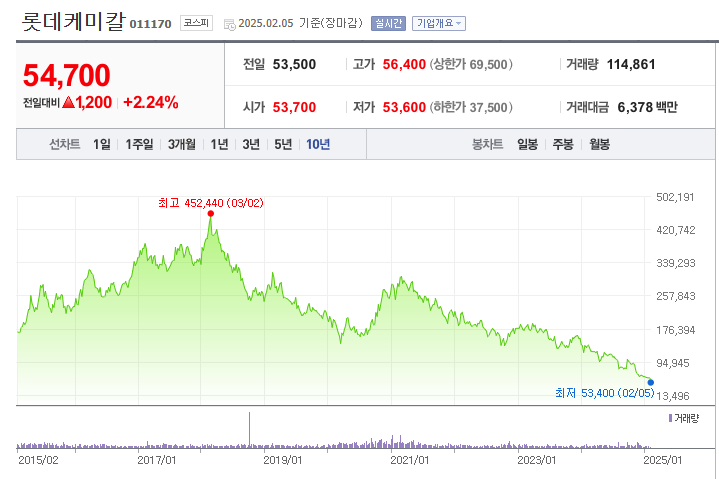Show the 주봉 candle chart
The image size is (719, 479).
pos(563,144)
